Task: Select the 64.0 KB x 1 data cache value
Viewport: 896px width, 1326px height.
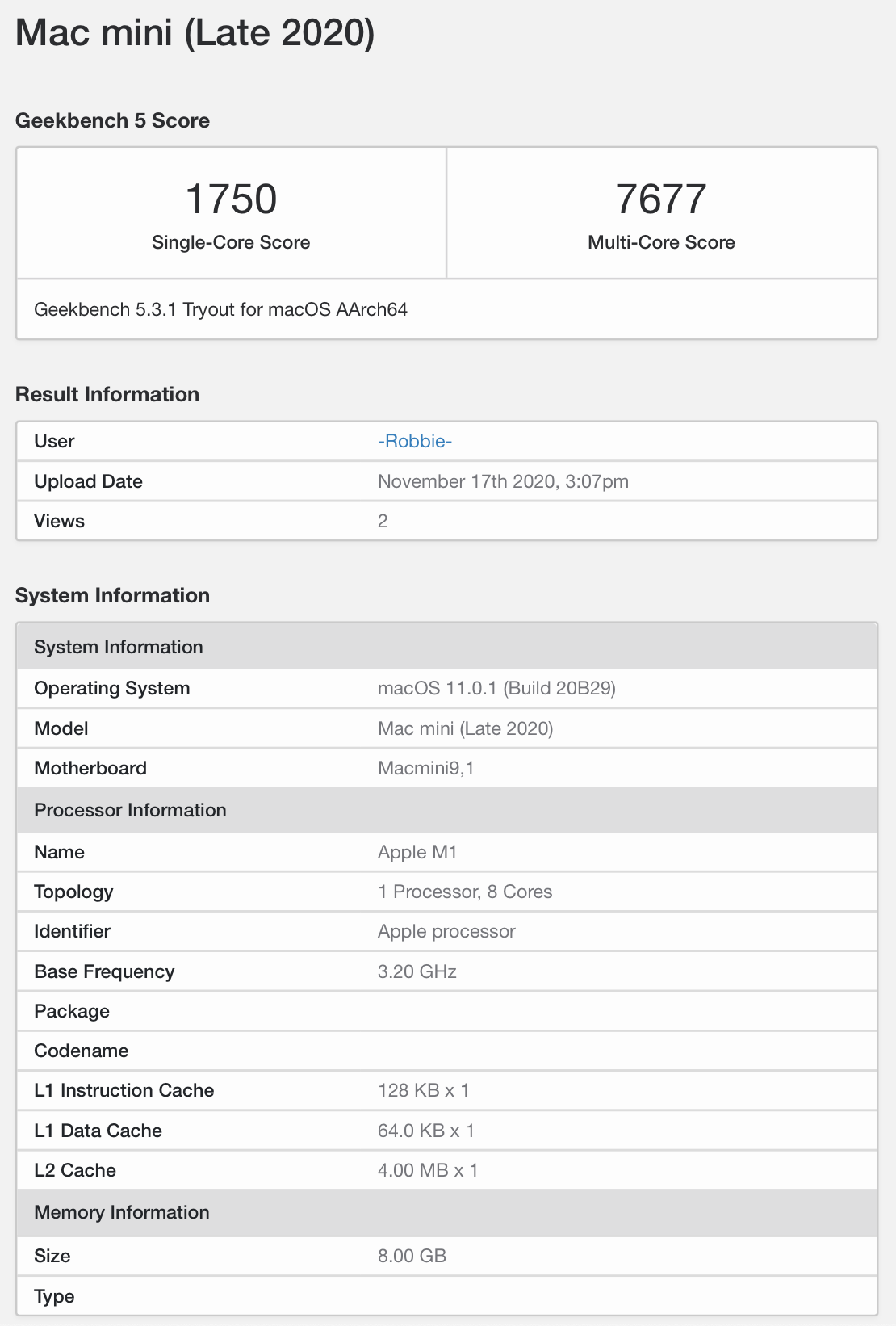Action: [426, 1131]
